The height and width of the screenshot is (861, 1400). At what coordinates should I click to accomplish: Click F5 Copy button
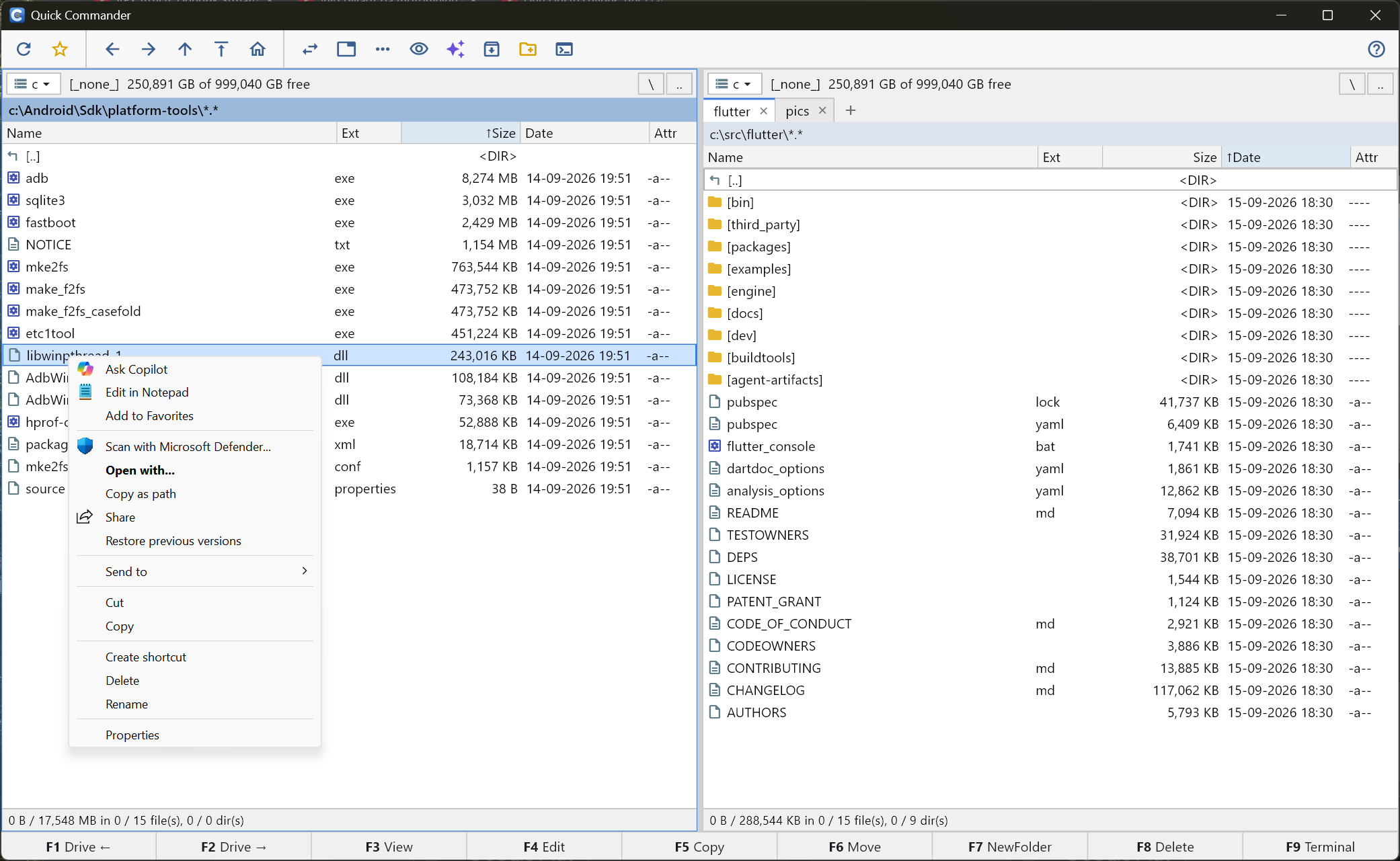(x=699, y=847)
